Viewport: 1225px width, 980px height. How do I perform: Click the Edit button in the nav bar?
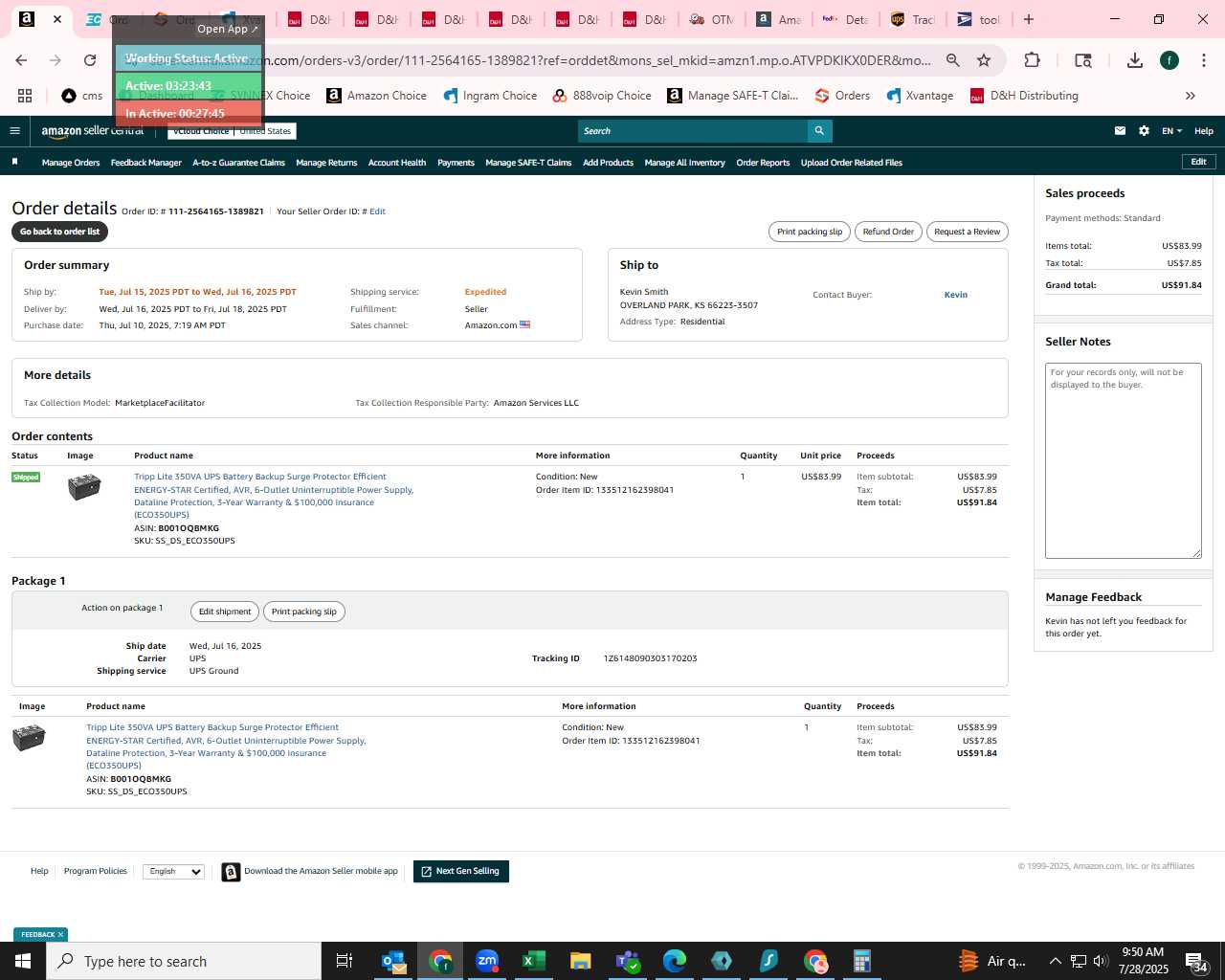[1198, 162]
